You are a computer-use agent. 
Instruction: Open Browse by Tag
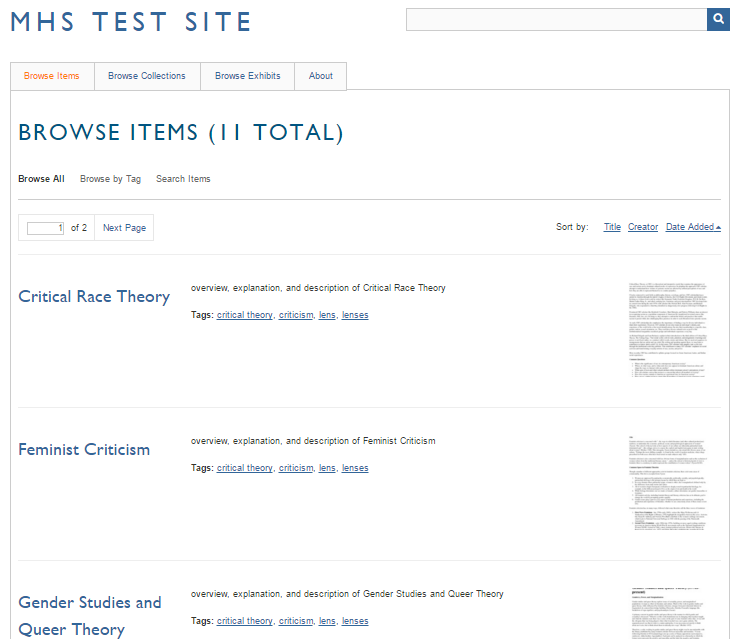(111, 179)
